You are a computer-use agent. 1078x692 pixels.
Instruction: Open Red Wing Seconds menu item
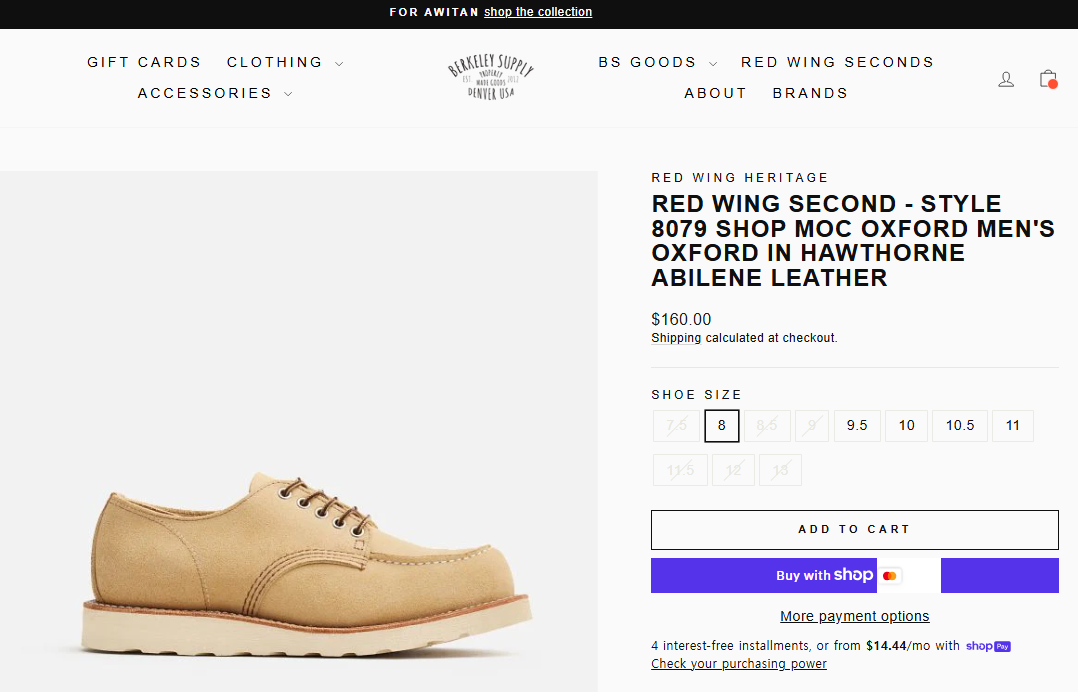[837, 62]
